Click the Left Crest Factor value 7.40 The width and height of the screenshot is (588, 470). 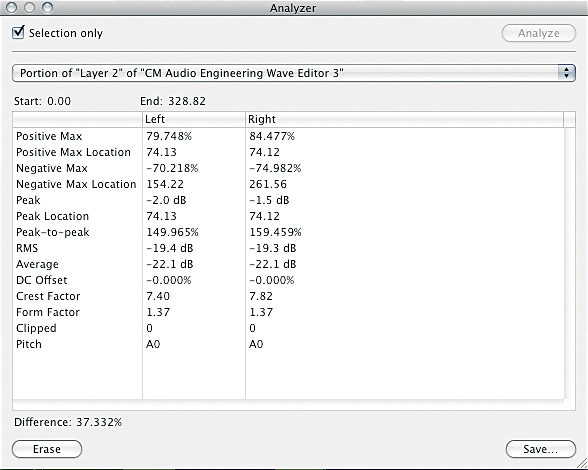[158, 296]
